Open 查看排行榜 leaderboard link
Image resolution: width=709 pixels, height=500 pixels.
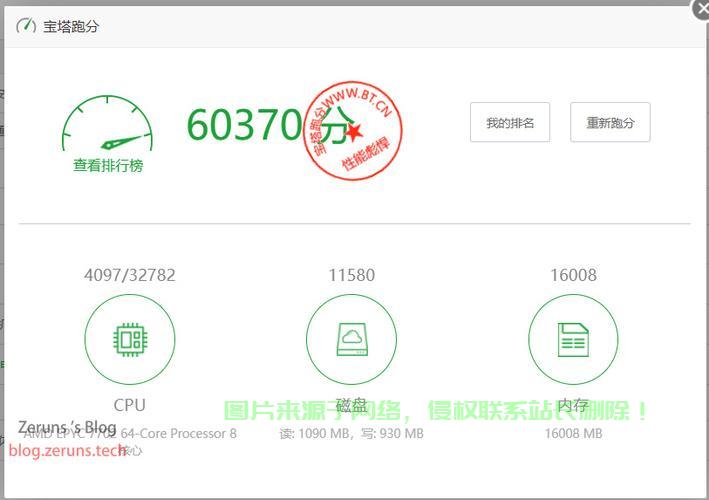coord(108,165)
